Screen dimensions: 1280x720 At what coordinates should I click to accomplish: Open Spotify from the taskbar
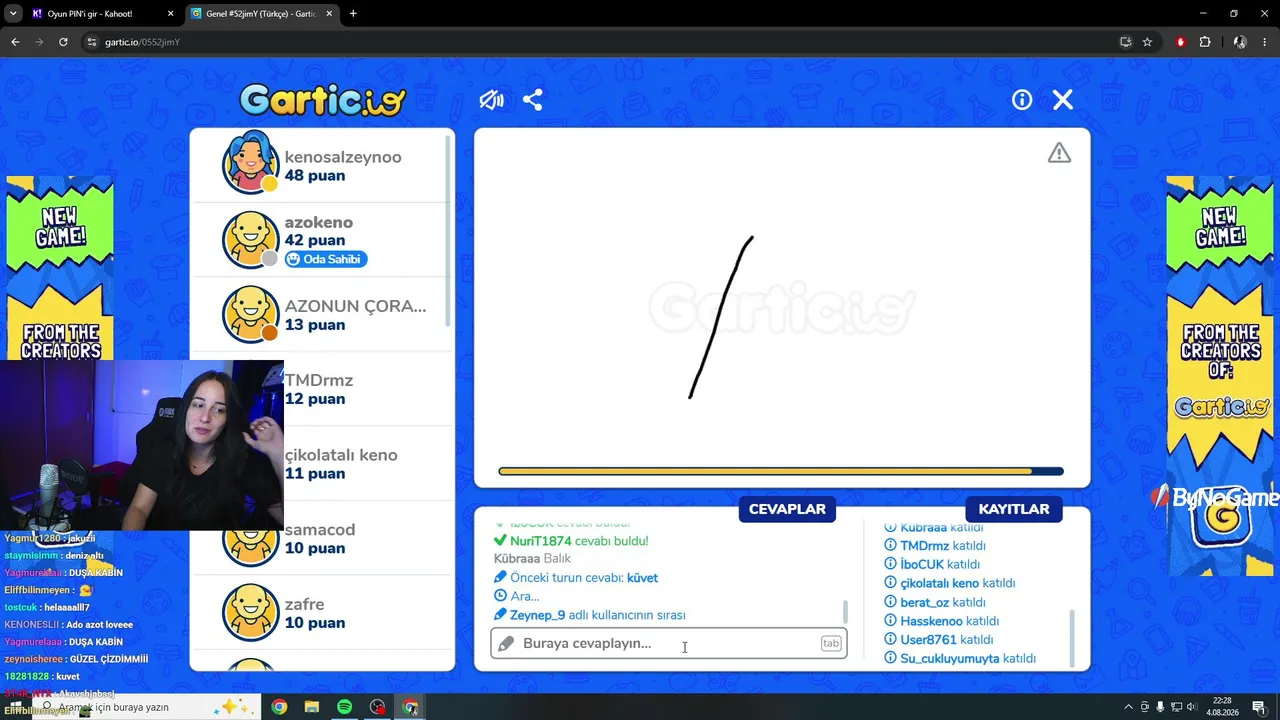coord(344,707)
